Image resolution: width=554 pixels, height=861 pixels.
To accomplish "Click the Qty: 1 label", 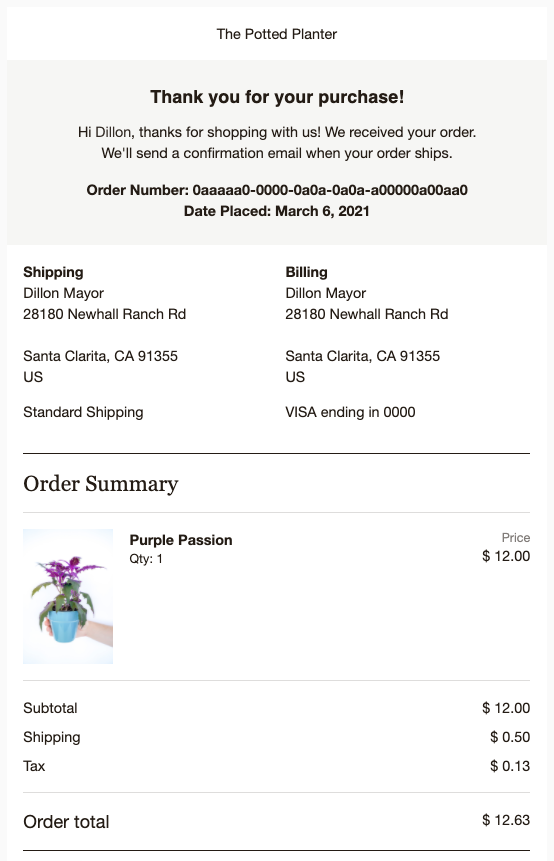I will [x=146, y=559].
